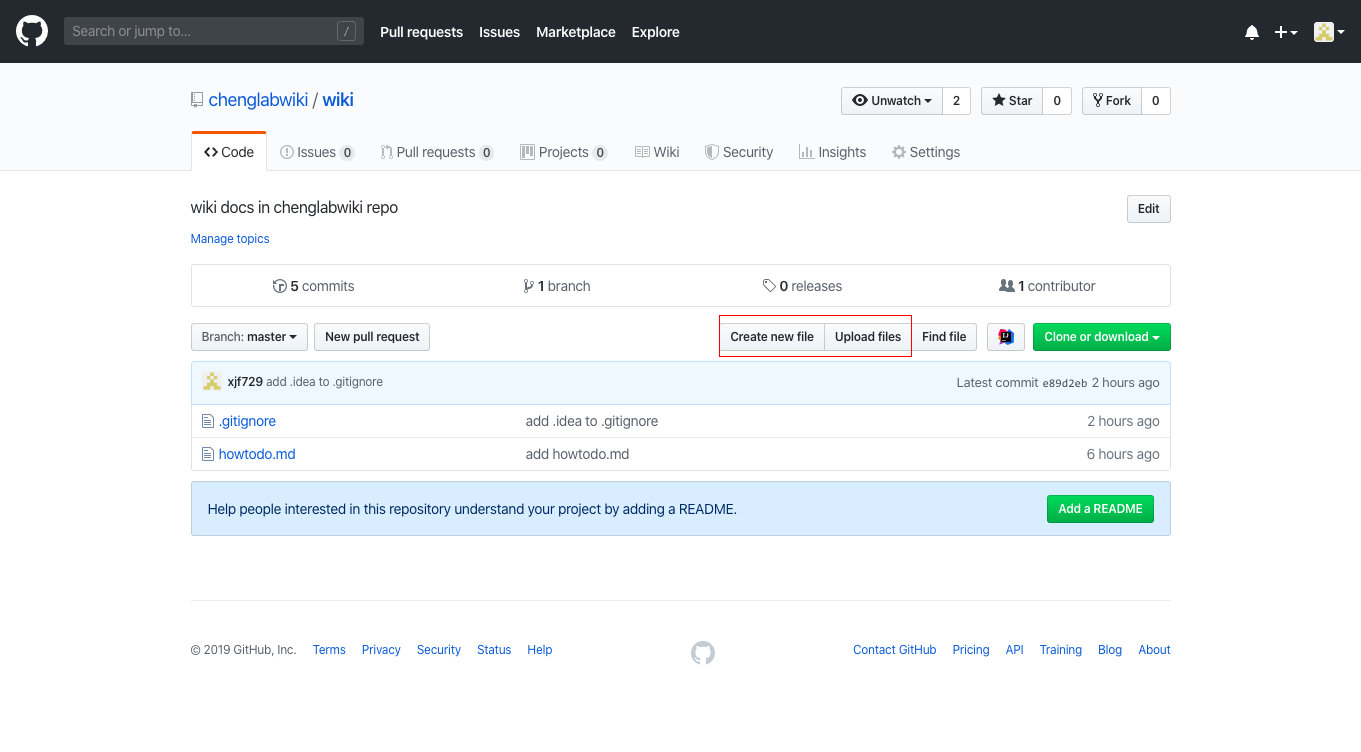
Task: Open the Unwatch dropdown
Action: click(x=892, y=101)
